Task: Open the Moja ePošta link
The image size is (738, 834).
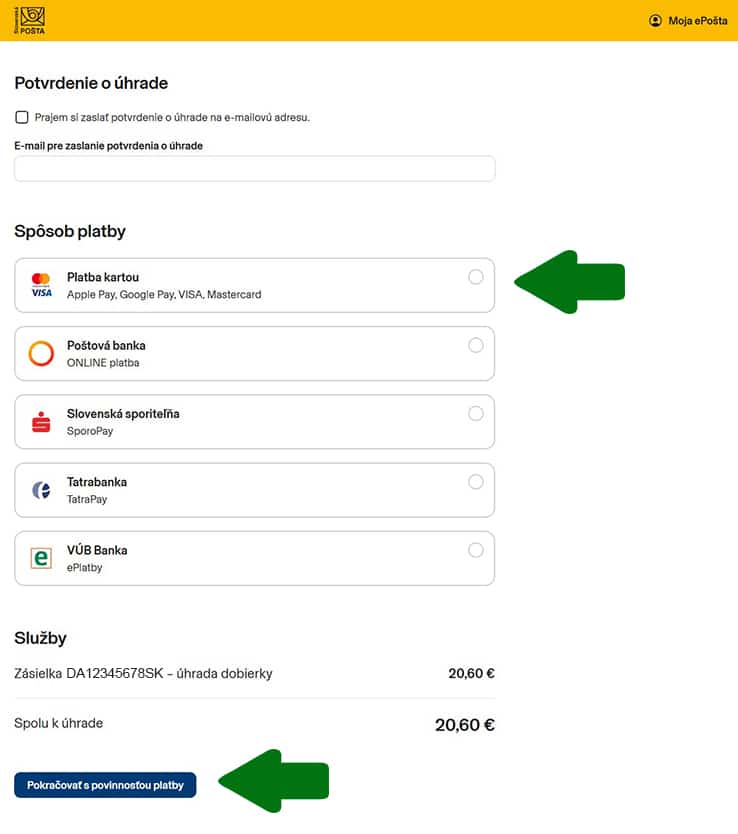Action: [697, 20]
